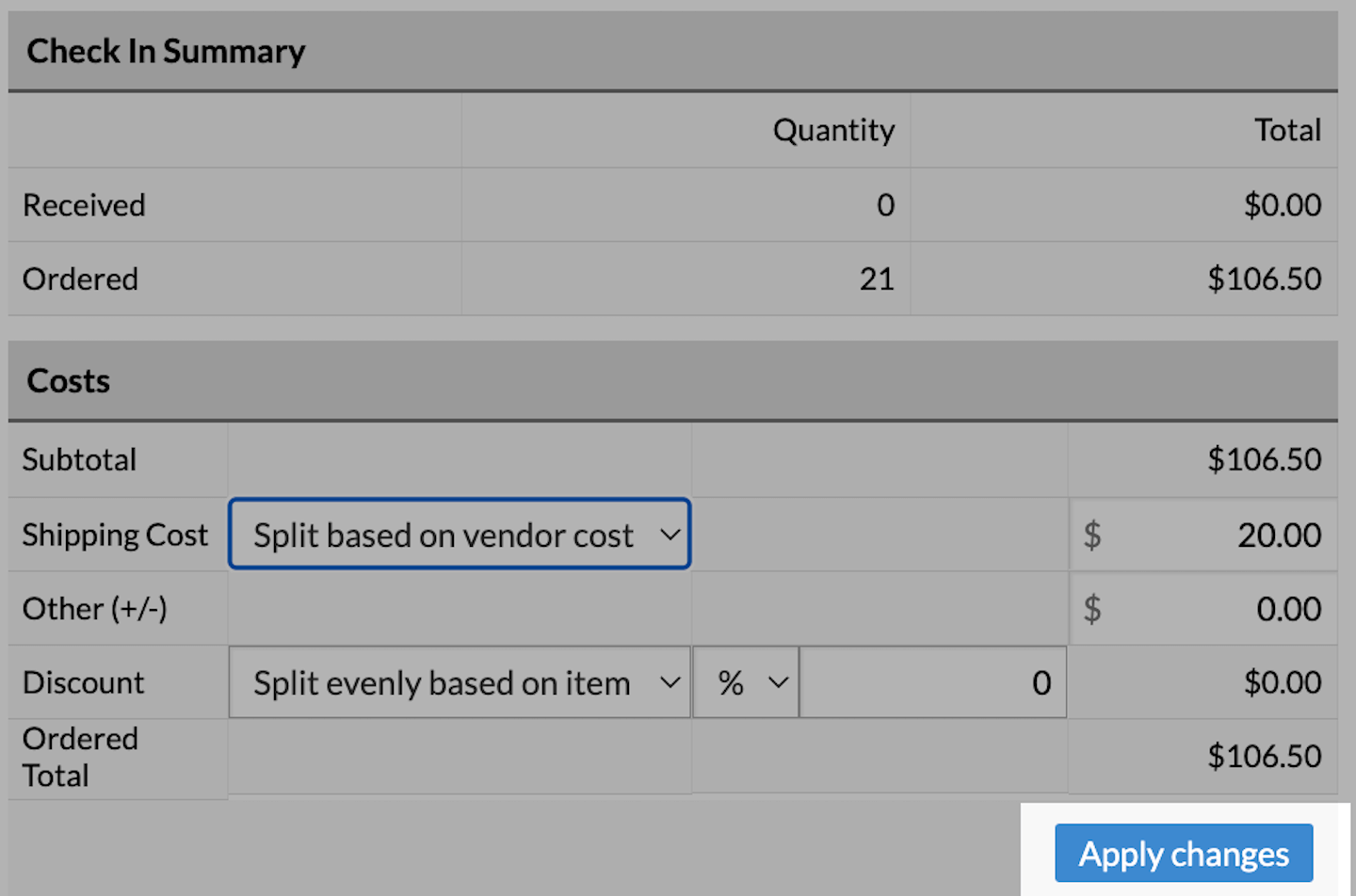
Task: Open the Shipping Cost split method dropdown
Action: [460, 535]
